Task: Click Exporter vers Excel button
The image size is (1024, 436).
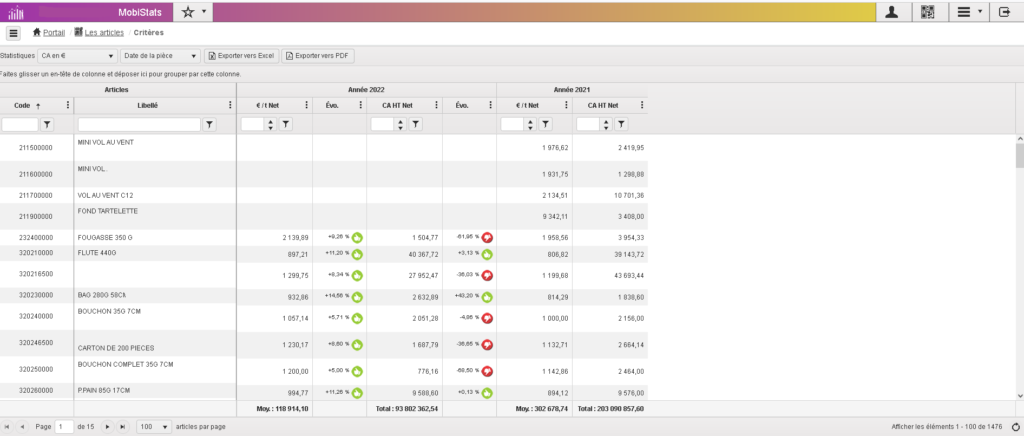Action: (x=241, y=56)
